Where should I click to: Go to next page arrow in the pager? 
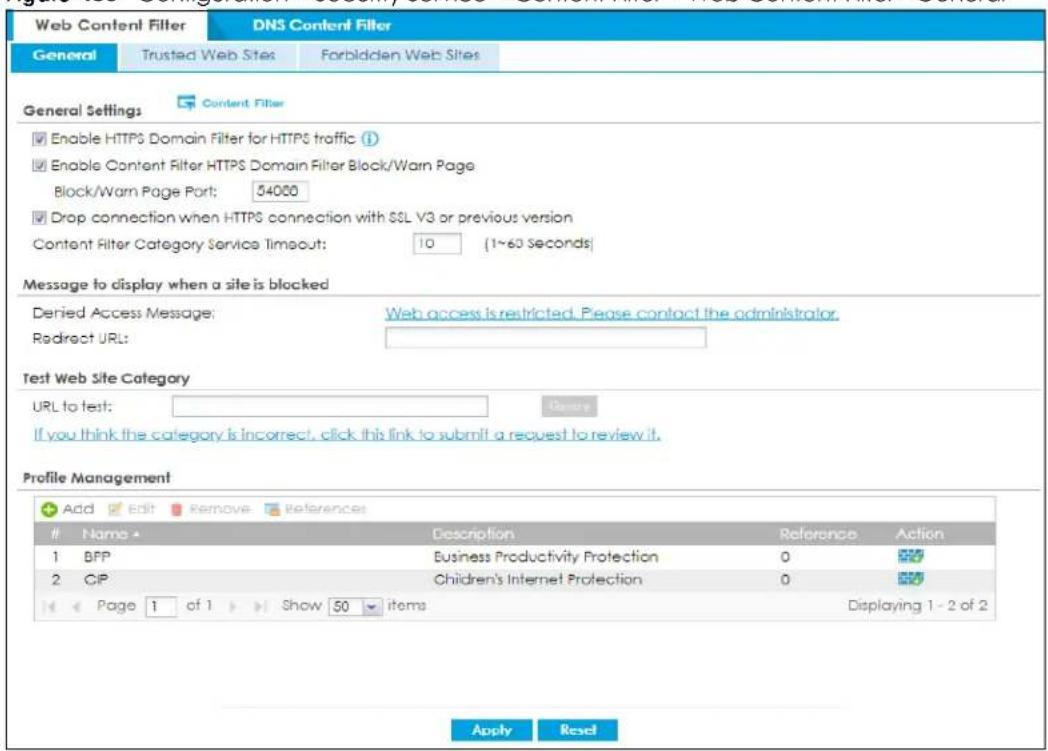[233, 606]
